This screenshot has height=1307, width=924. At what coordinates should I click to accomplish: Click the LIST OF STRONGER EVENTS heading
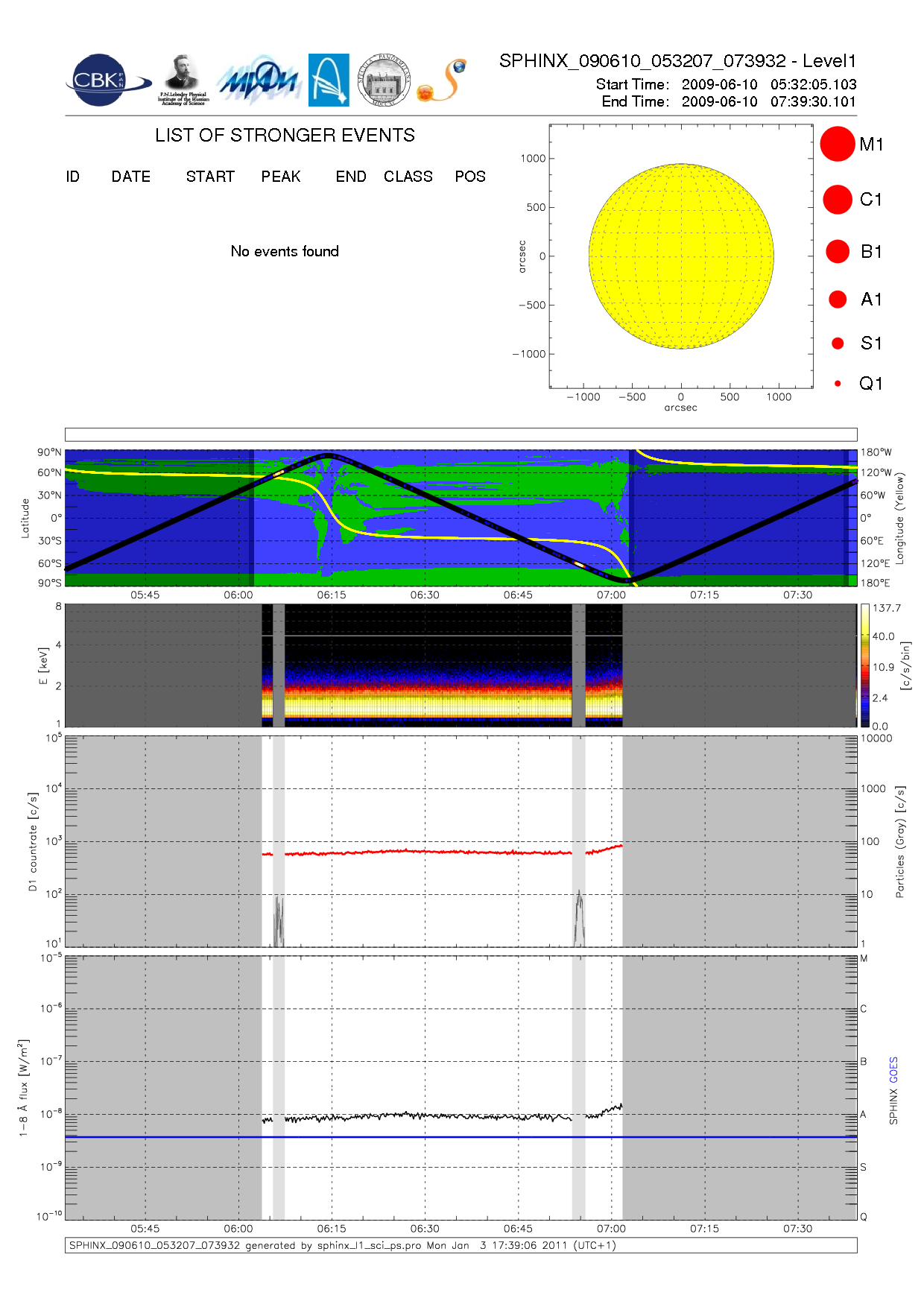[285, 135]
